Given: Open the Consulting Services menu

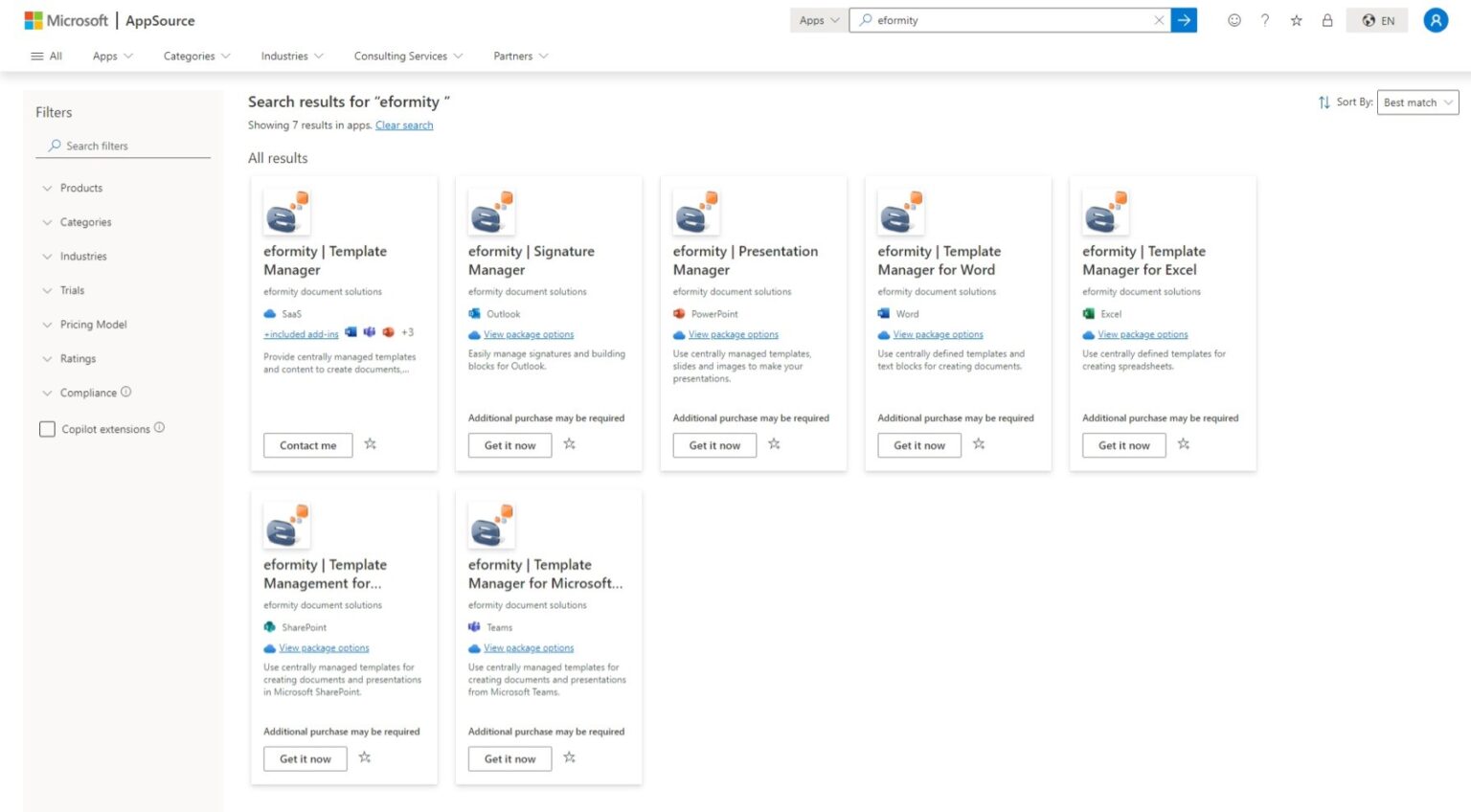Looking at the screenshot, I should point(408,56).
